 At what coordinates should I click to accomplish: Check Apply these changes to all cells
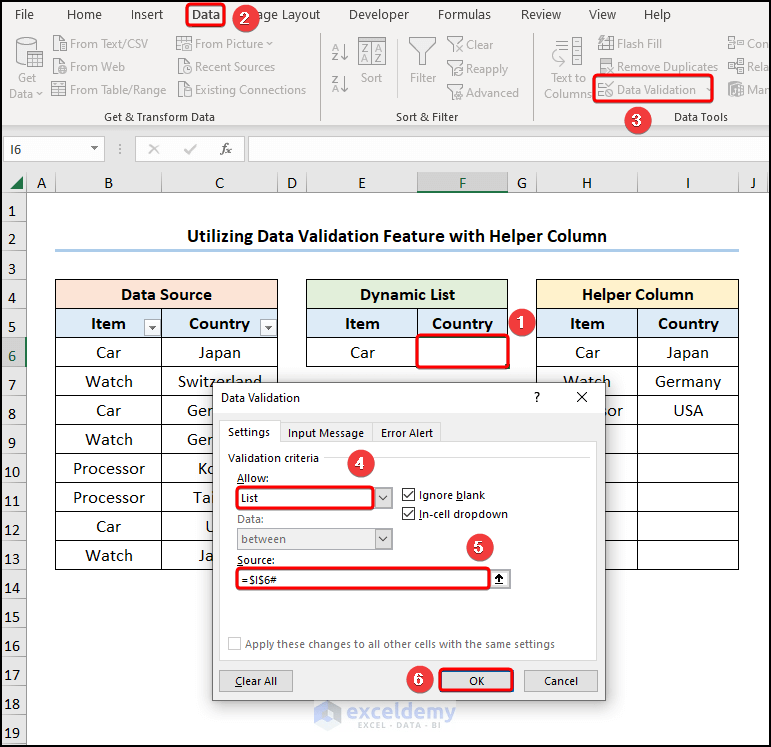(235, 644)
